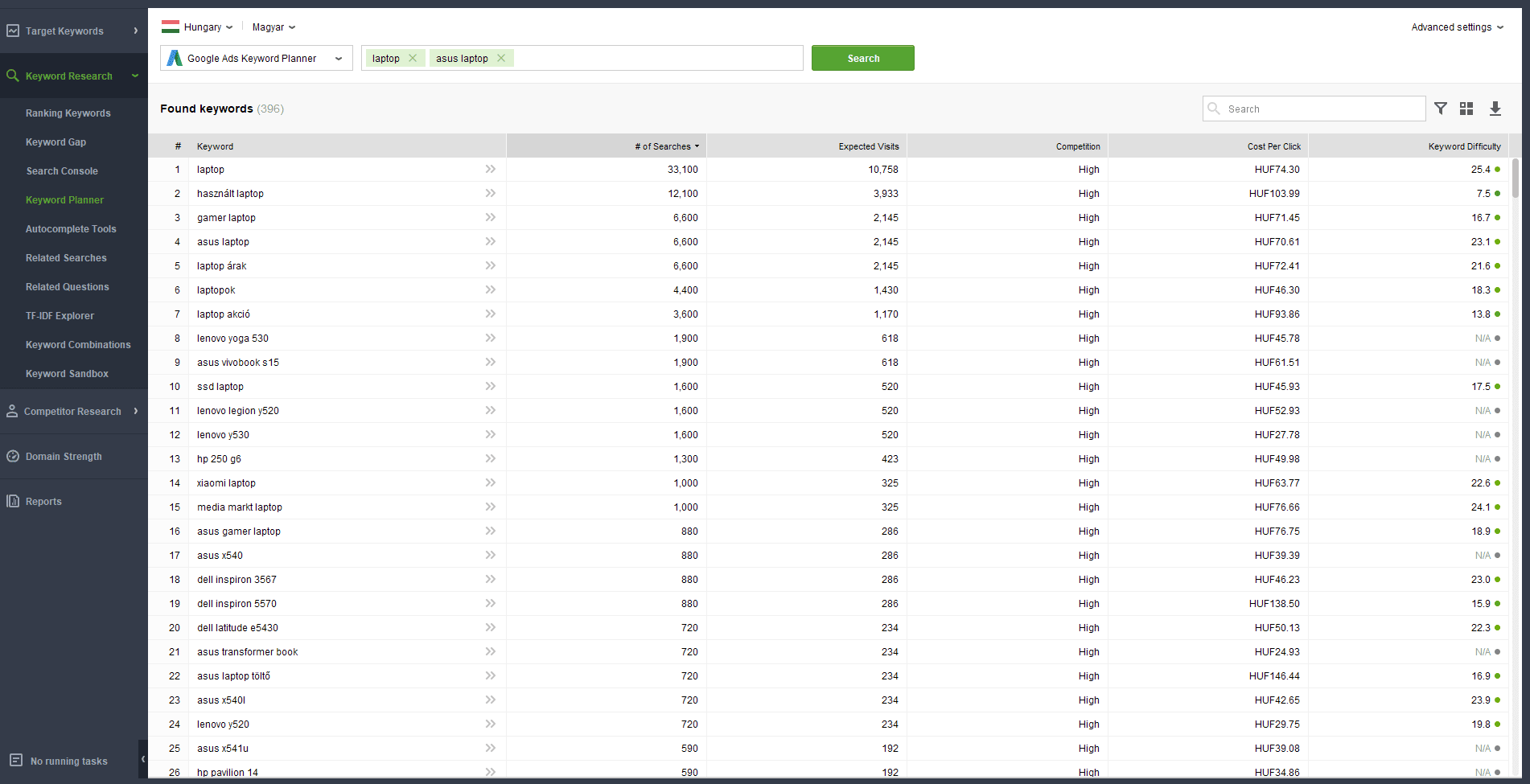This screenshot has width=1530, height=784.
Task: Remove the 'asus laptop' keyword tag
Action: pyautogui.click(x=501, y=58)
